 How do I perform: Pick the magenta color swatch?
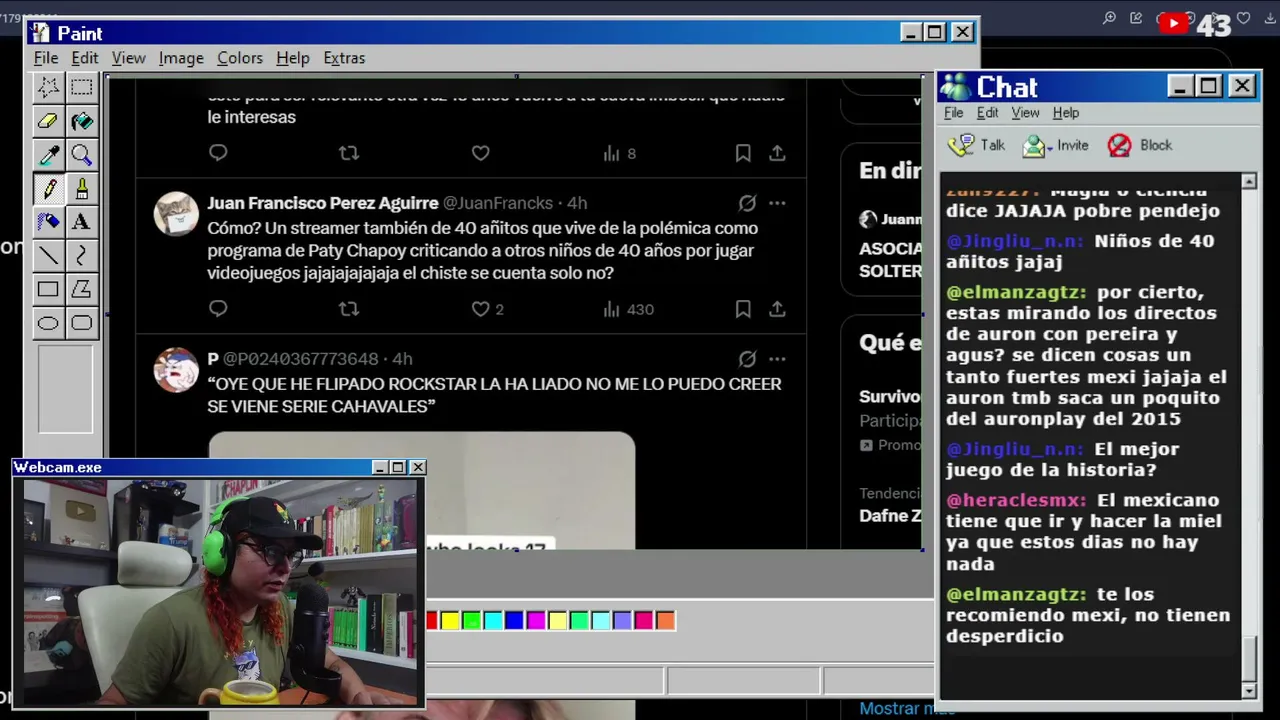(x=536, y=621)
